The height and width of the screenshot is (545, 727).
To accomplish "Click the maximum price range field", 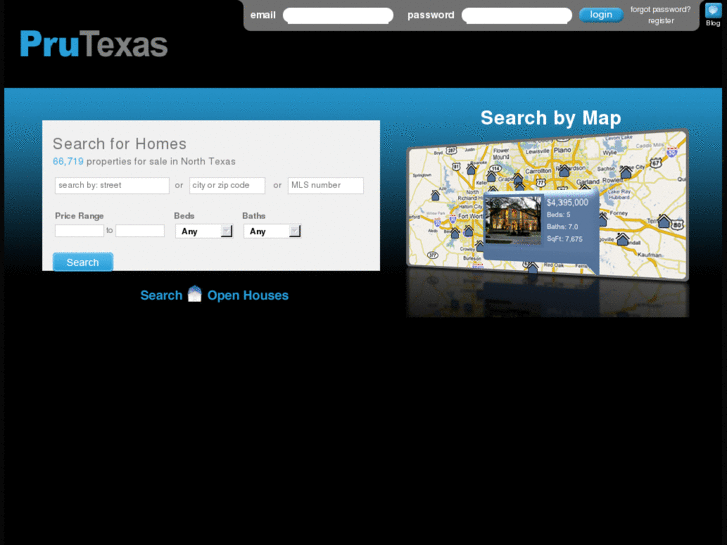I will pyautogui.click(x=140, y=231).
